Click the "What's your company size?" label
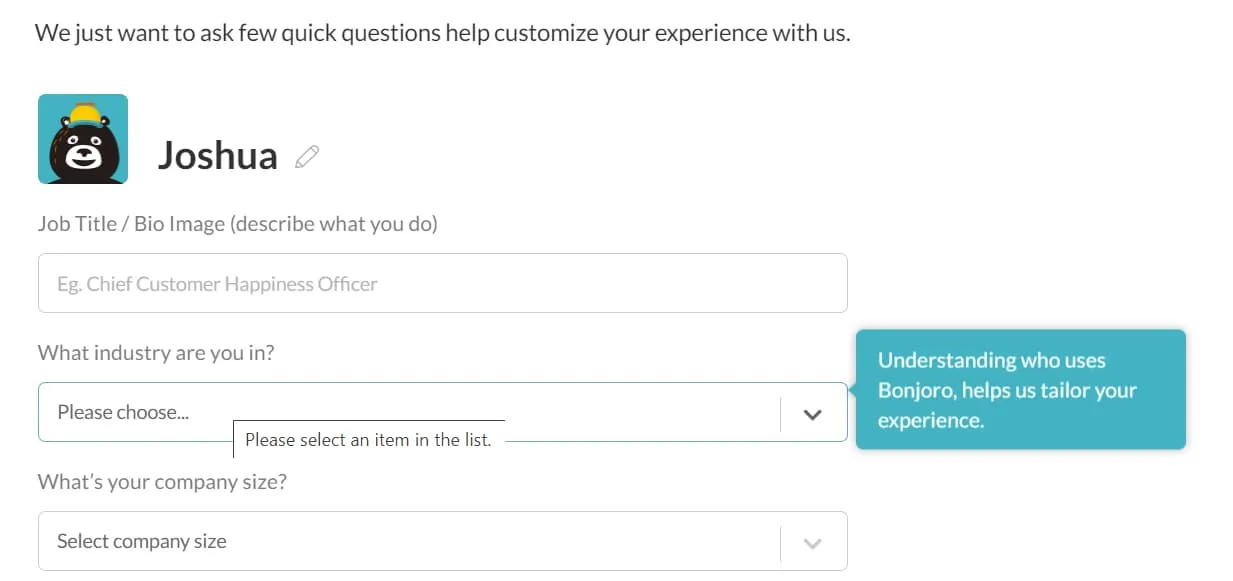 point(162,482)
